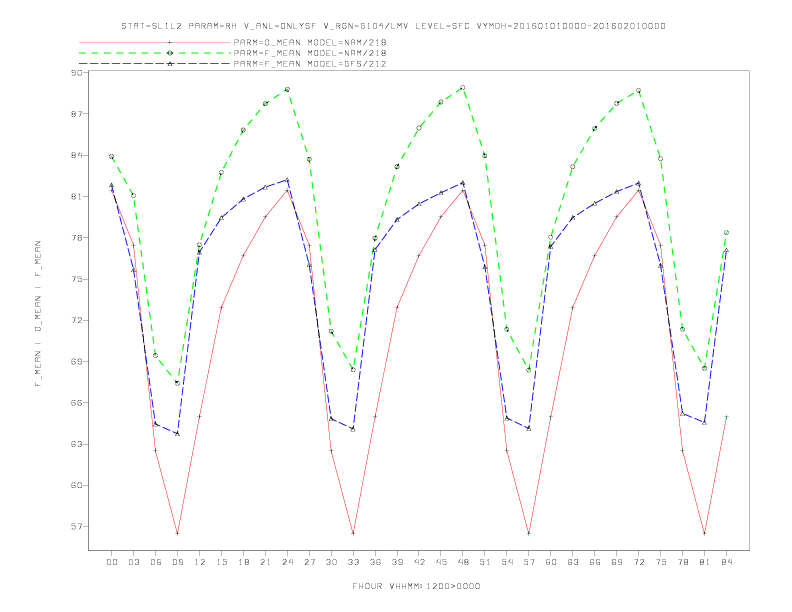Click the blue triangle marker at forecast hour 24
Screen dimensions: 792x612
click(287, 180)
